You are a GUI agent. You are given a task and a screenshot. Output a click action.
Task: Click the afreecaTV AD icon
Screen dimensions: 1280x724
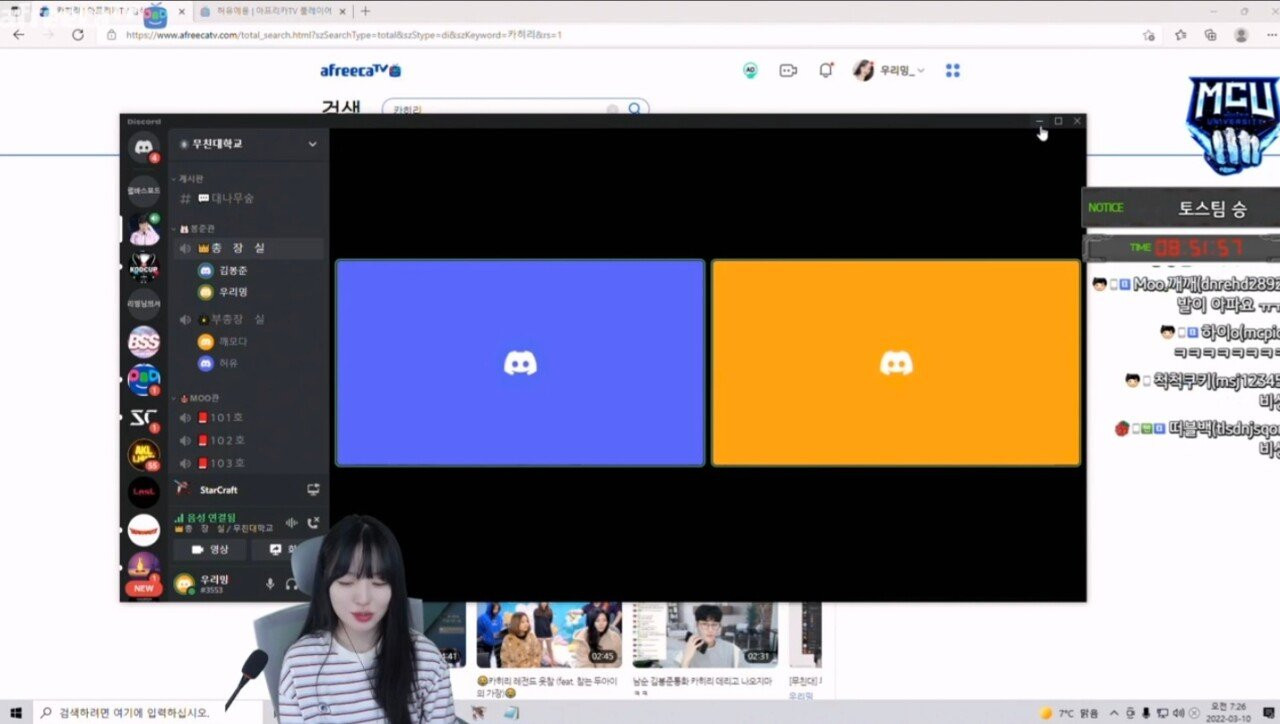point(750,71)
